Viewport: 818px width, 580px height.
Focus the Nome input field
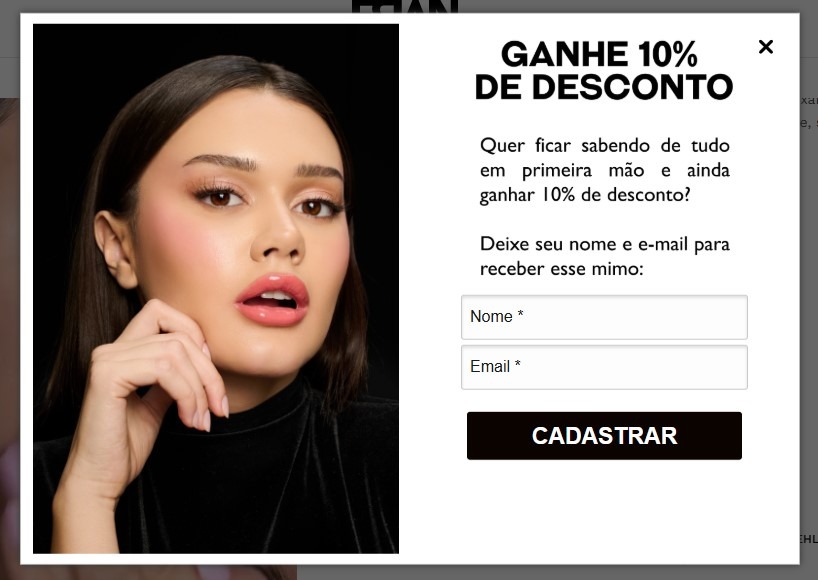604,317
